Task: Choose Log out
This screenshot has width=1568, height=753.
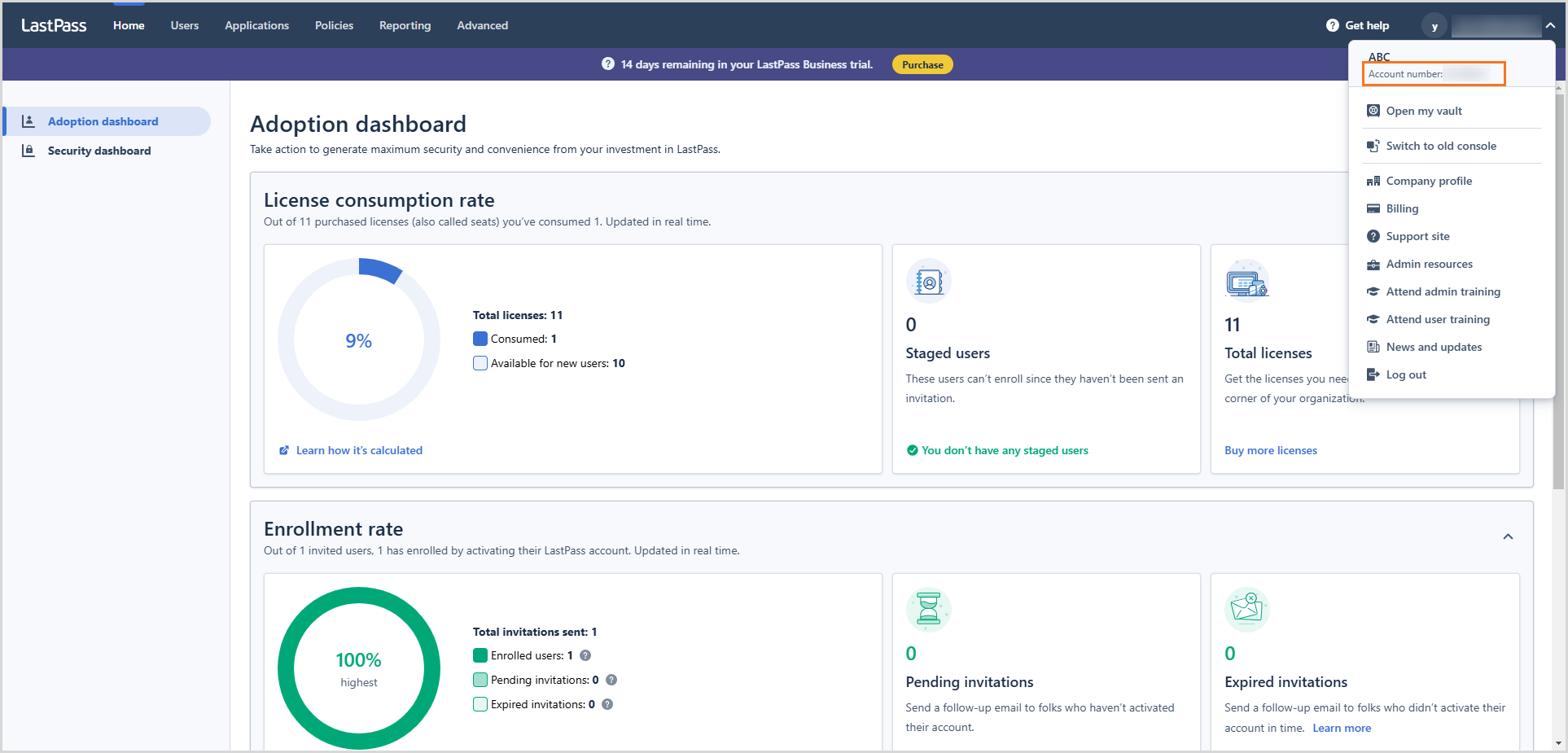Action: [x=1406, y=374]
